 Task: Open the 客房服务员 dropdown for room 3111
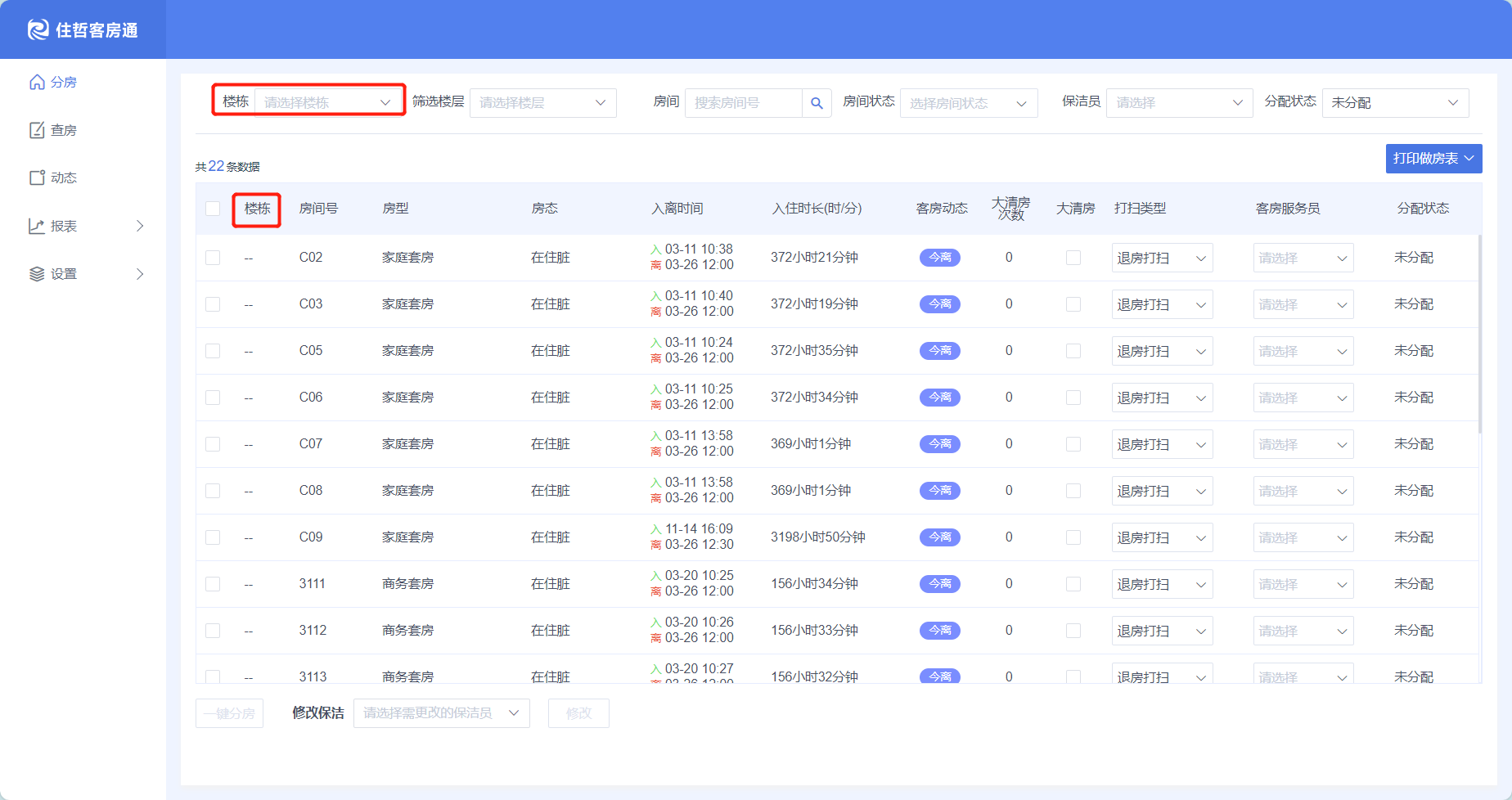click(x=1303, y=584)
